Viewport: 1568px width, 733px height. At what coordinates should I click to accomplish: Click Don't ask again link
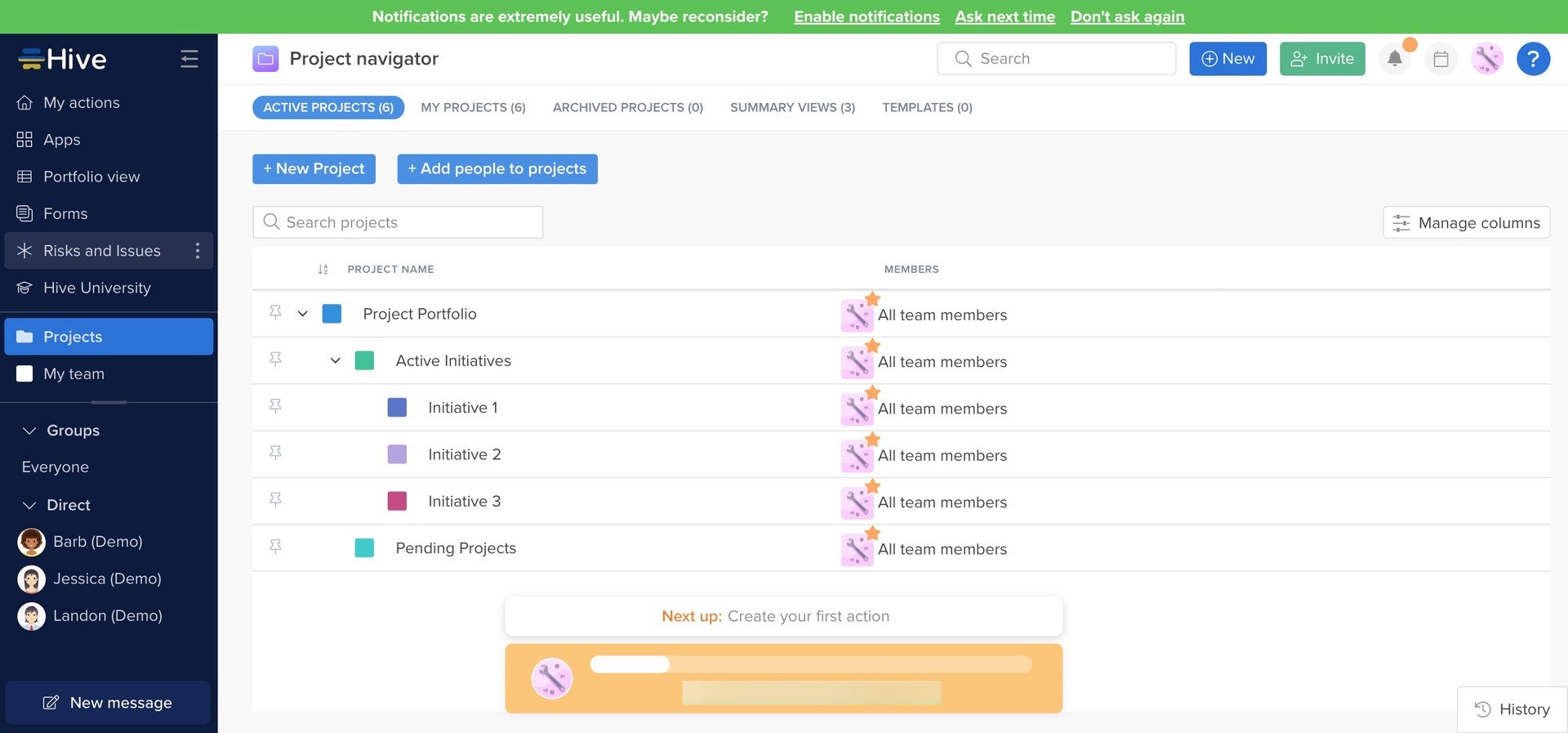[1127, 16]
